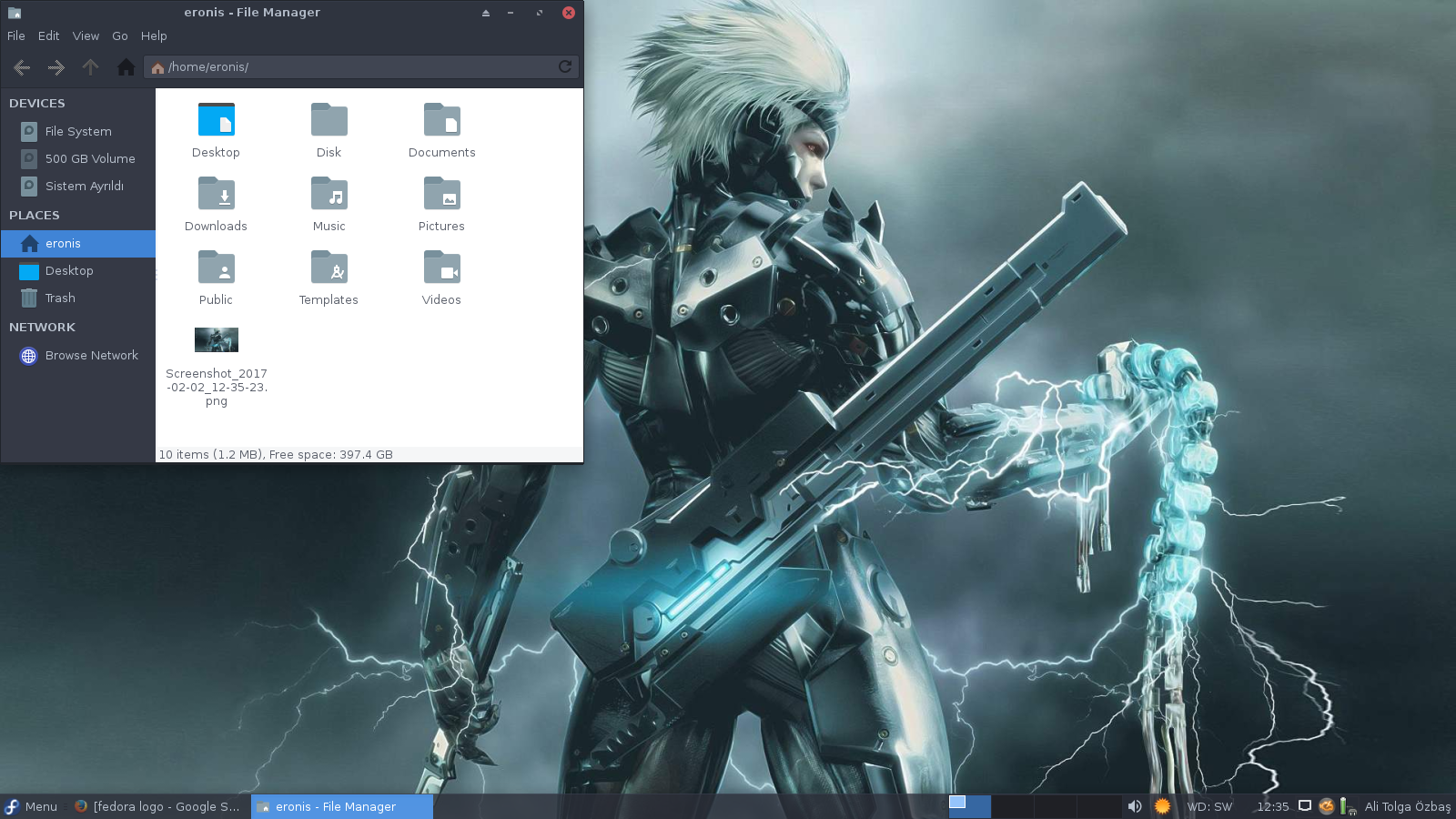The height and width of the screenshot is (819, 1456).
Task: Switch to the second workspace in pager
Action: point(1013,806)
